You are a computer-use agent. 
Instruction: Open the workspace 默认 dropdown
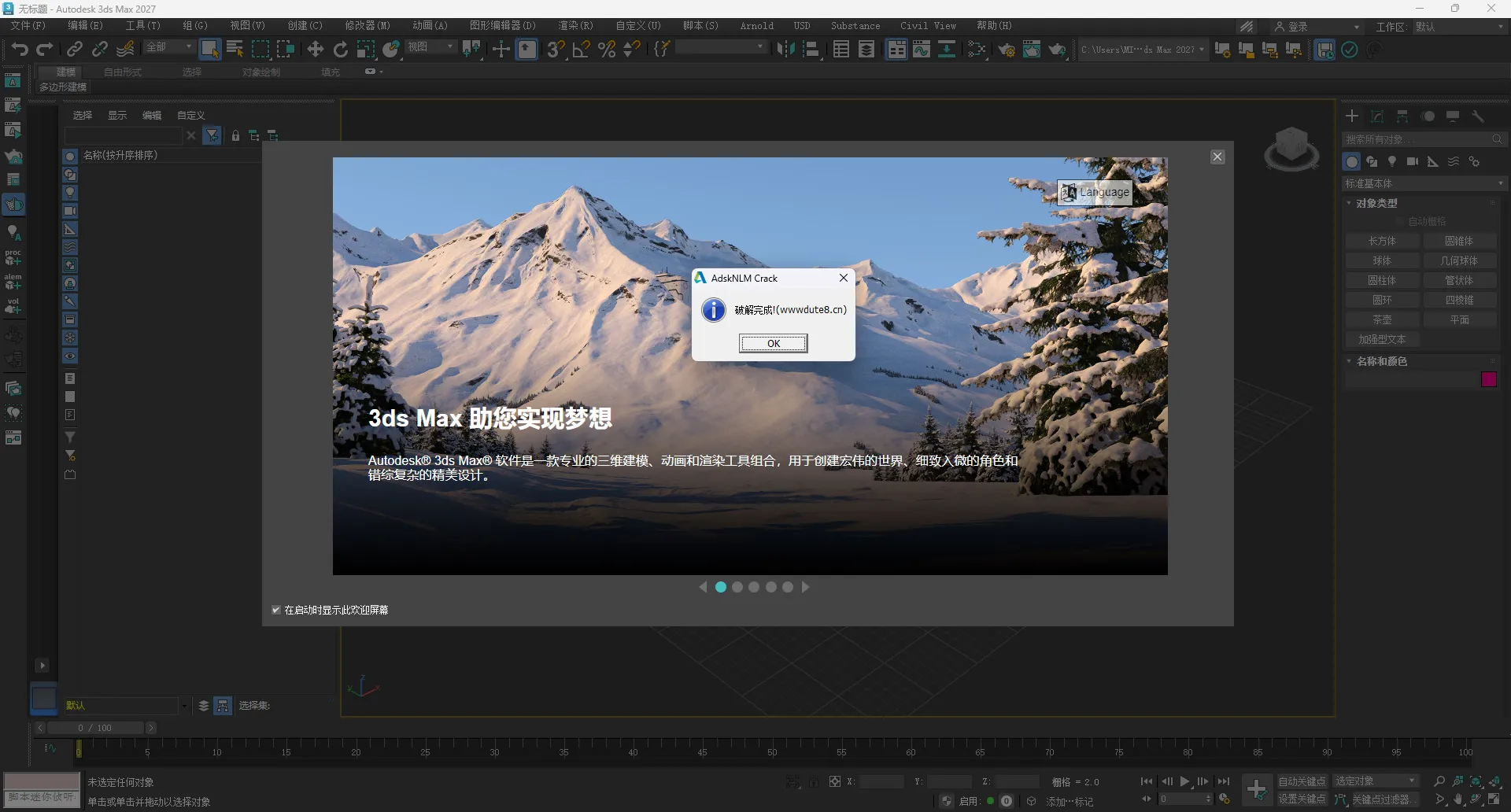click(1459, 27)
